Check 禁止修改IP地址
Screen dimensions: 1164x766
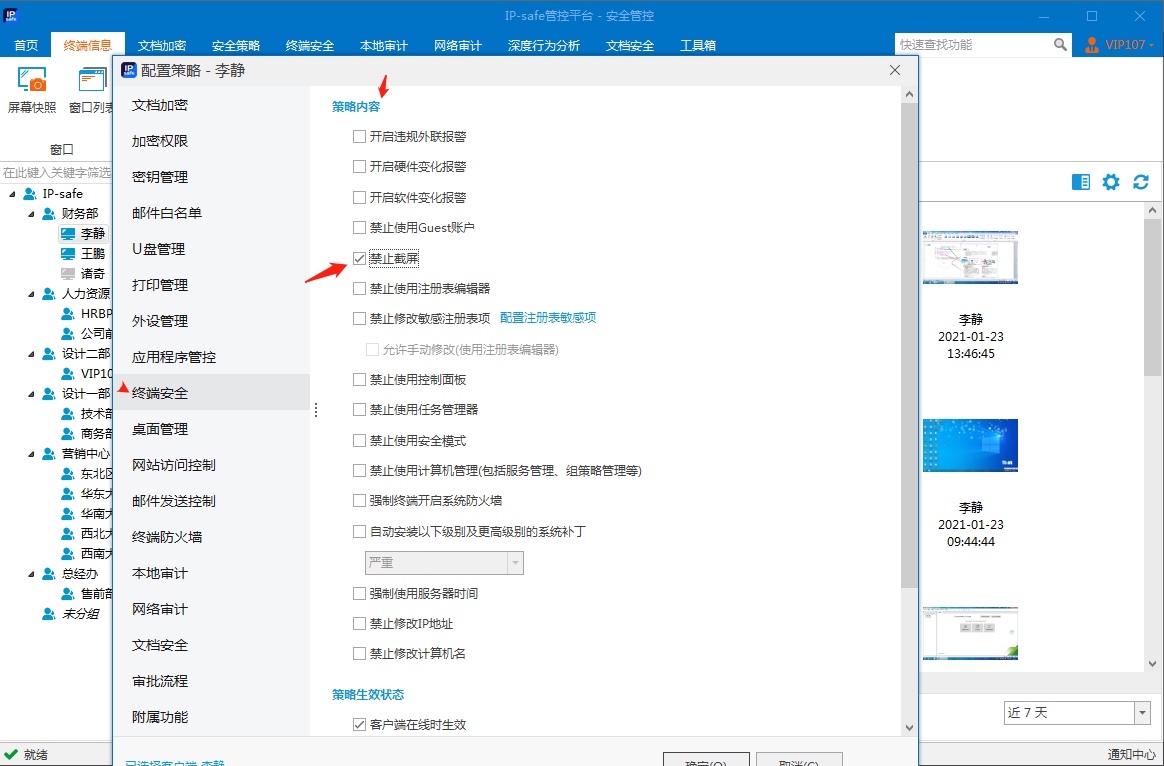click(x=359, y=623)
